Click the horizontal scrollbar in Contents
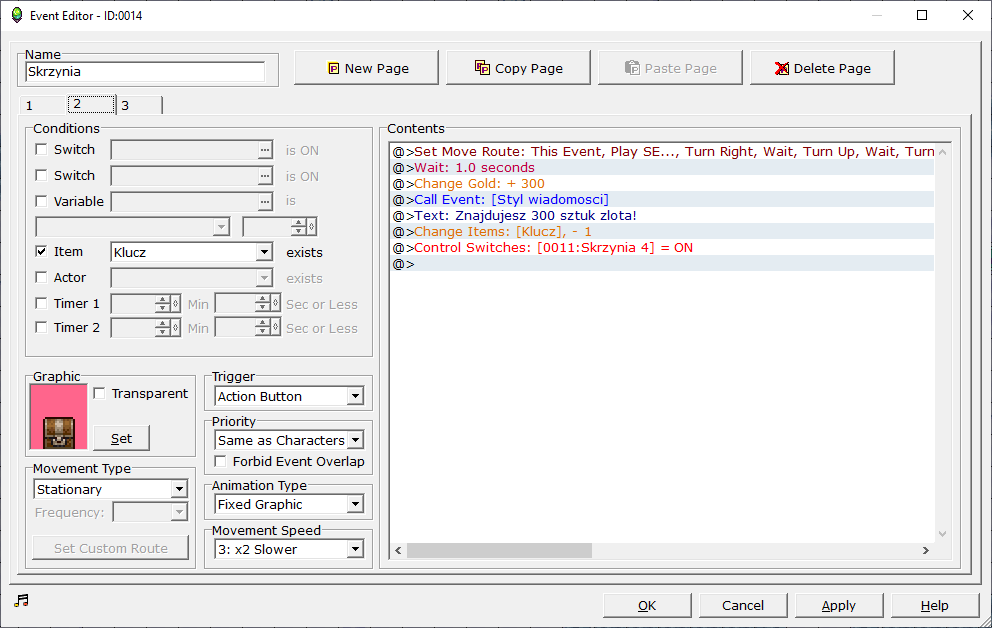992x628 pixels. point(499,551)
